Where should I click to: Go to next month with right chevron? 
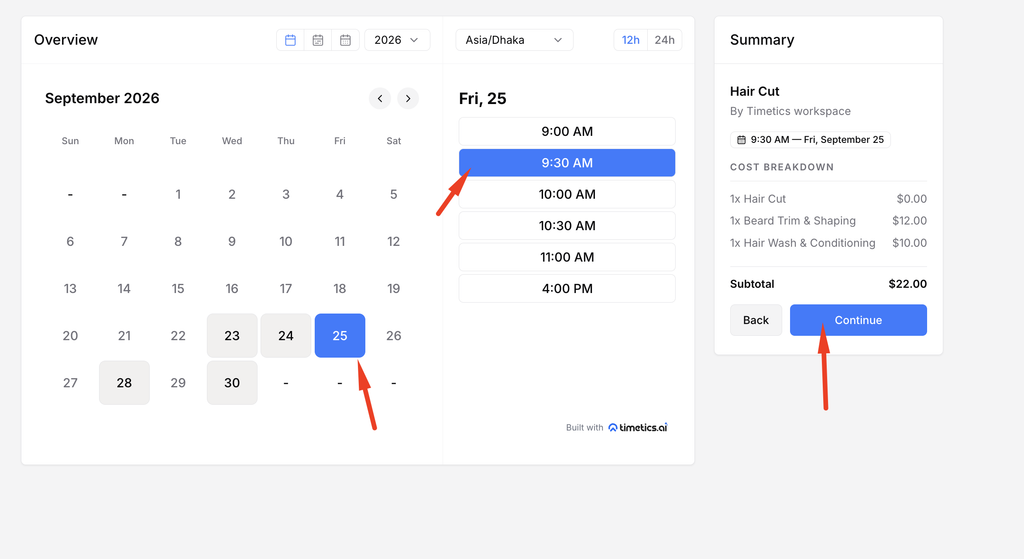pos(408,99)
